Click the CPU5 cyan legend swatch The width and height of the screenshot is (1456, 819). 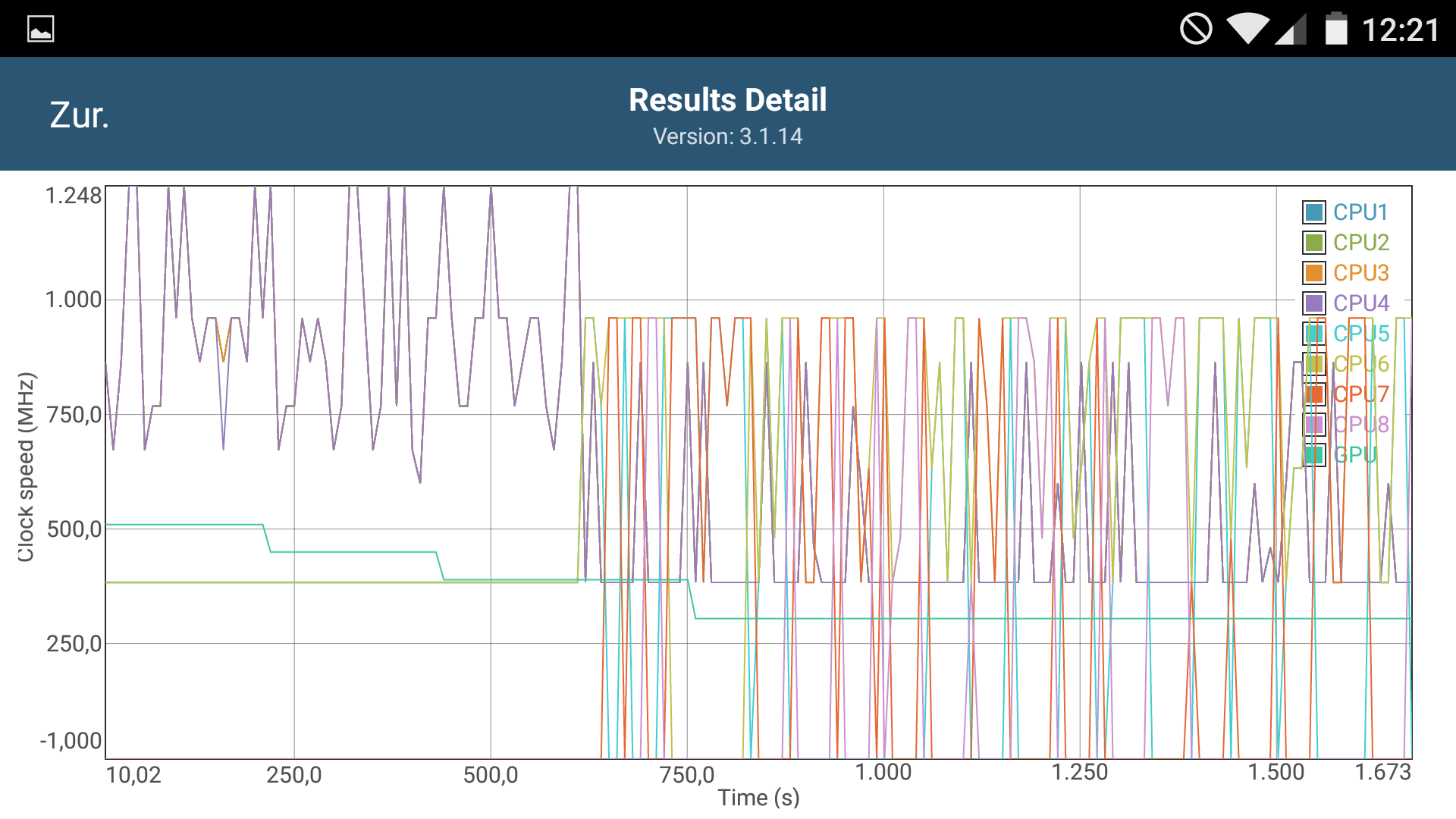1313,334
